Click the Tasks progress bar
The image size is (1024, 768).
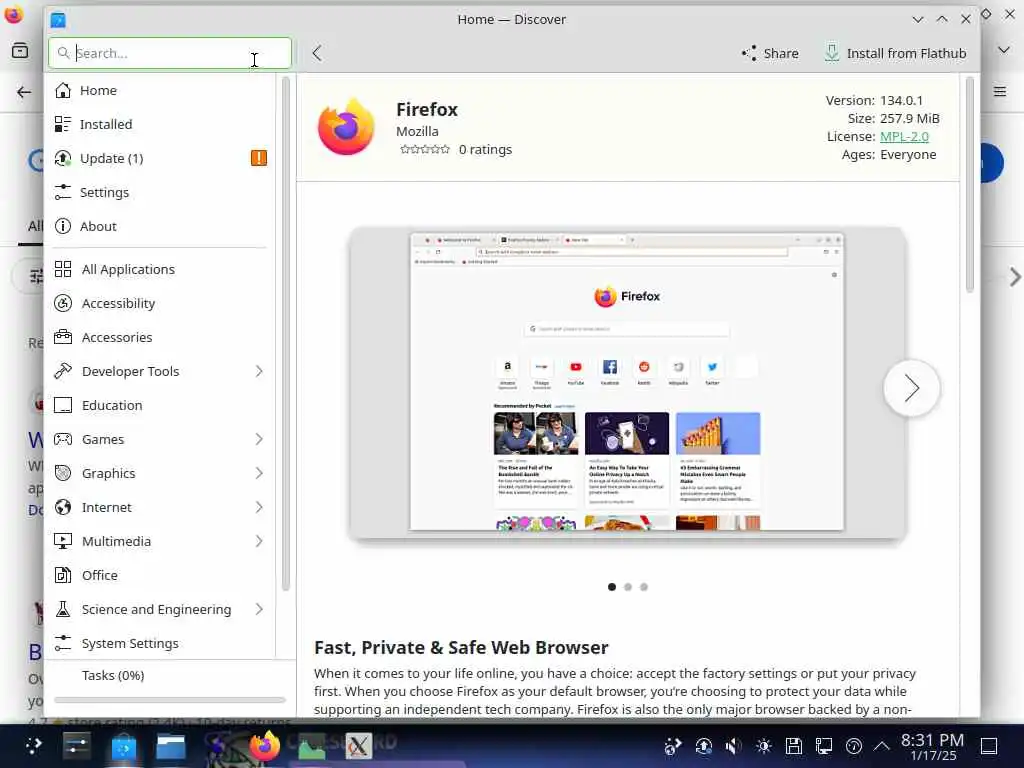coord(170,699)
